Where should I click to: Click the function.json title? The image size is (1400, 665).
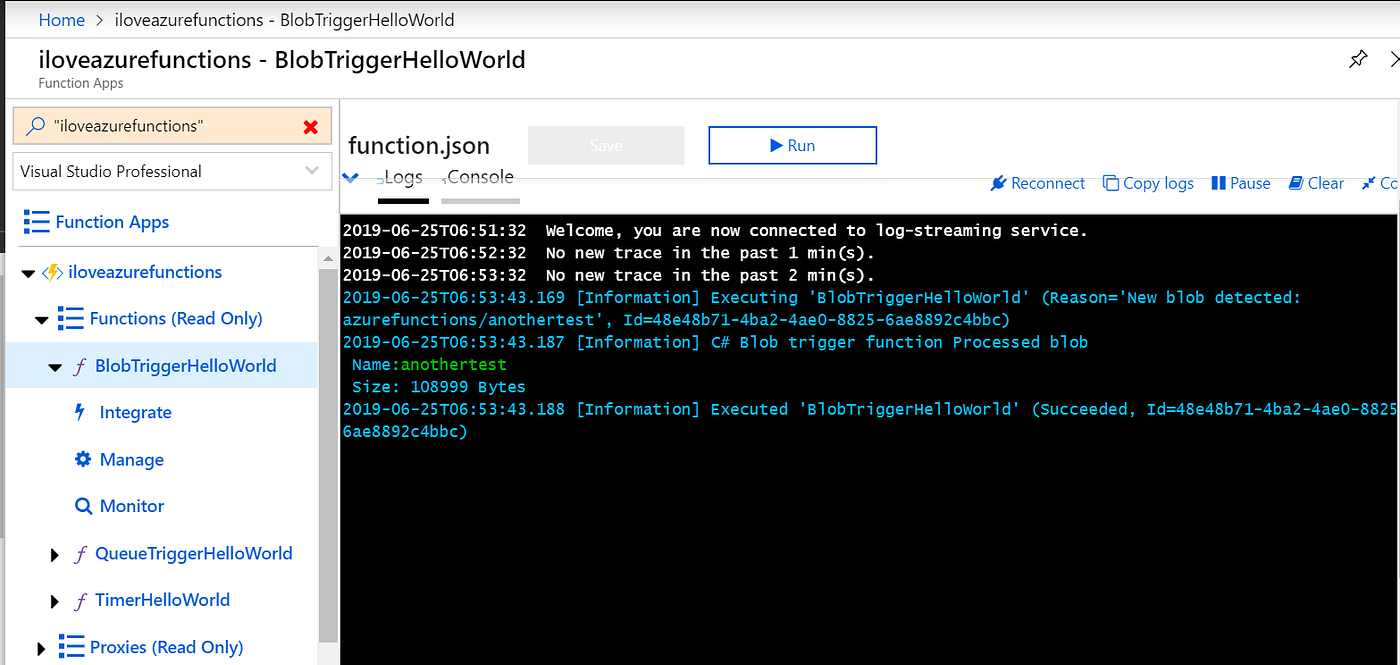(419, 146)
